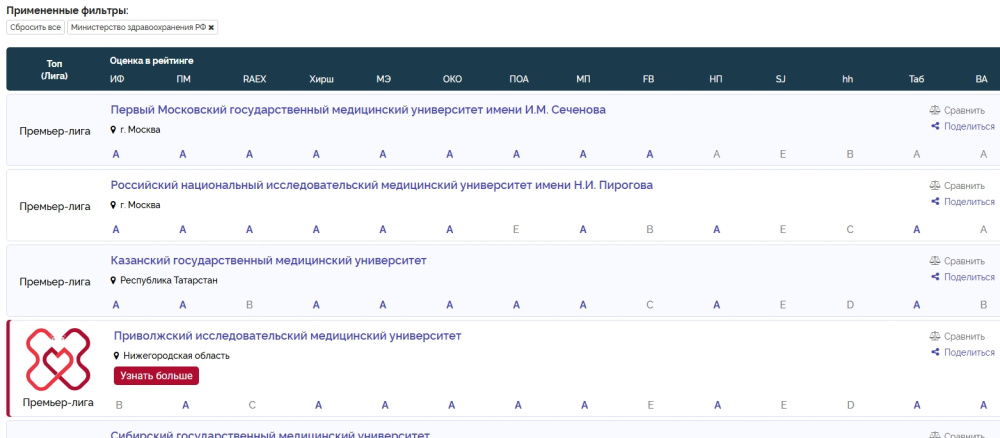Click share icon Поделиться for Сеченова university
The width and height of the screenshot is (1000, 438).
pyautogui.click(x=936, y=126)
